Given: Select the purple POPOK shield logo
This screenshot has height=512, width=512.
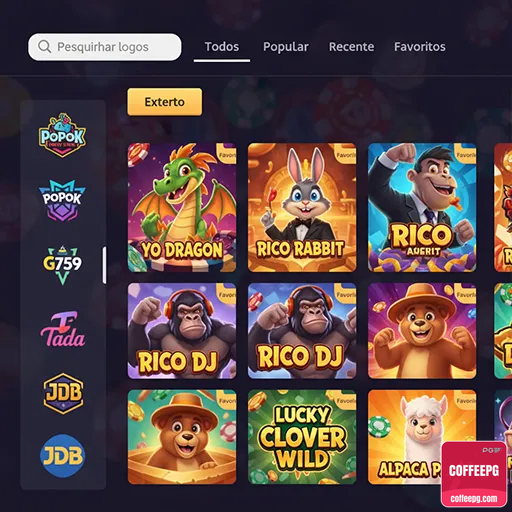Looking at the screenshot, I should click(62, 200).
